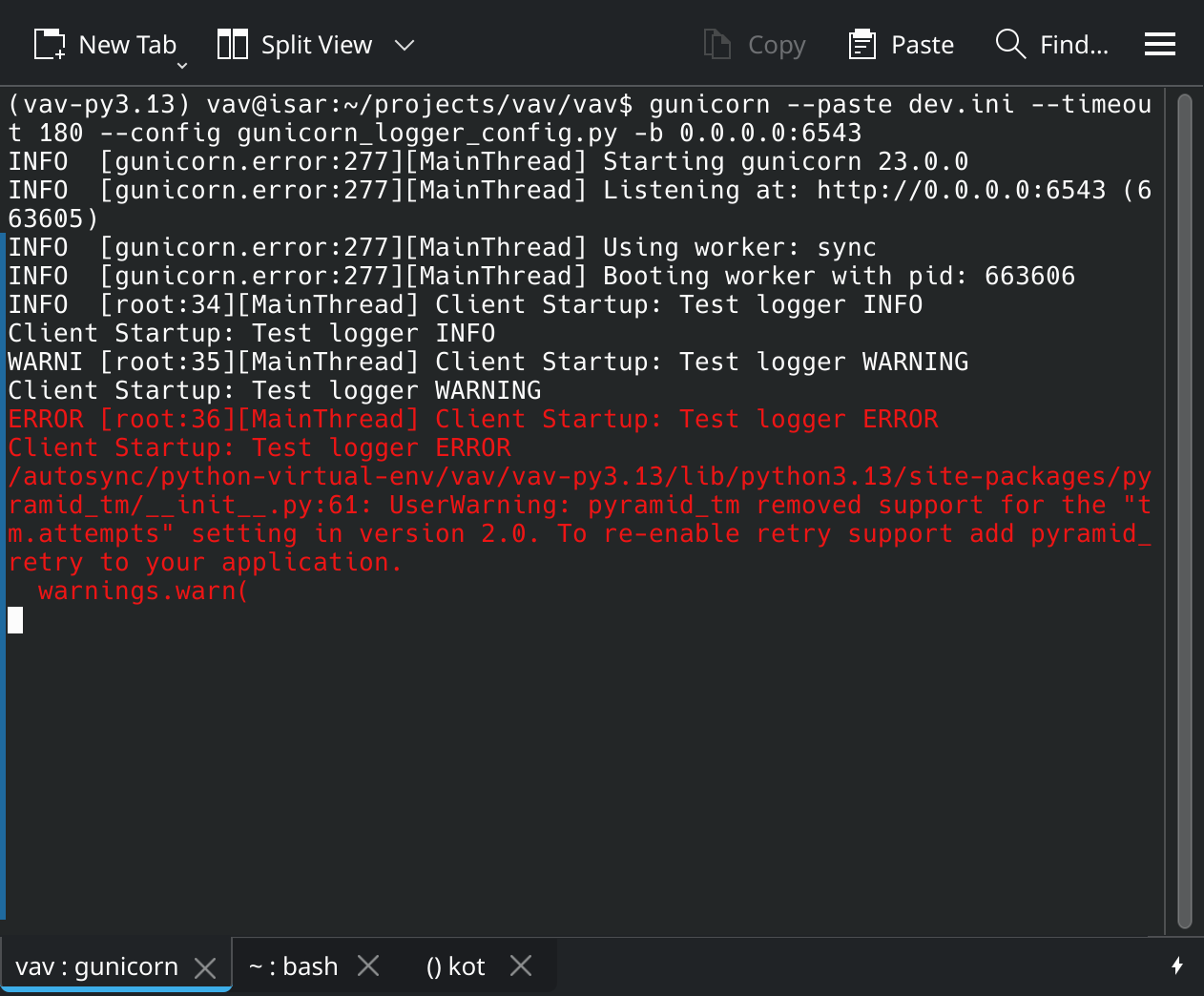1204x996 pixels.
Task: Close the '() kot' tab
Action: [521, 966]
